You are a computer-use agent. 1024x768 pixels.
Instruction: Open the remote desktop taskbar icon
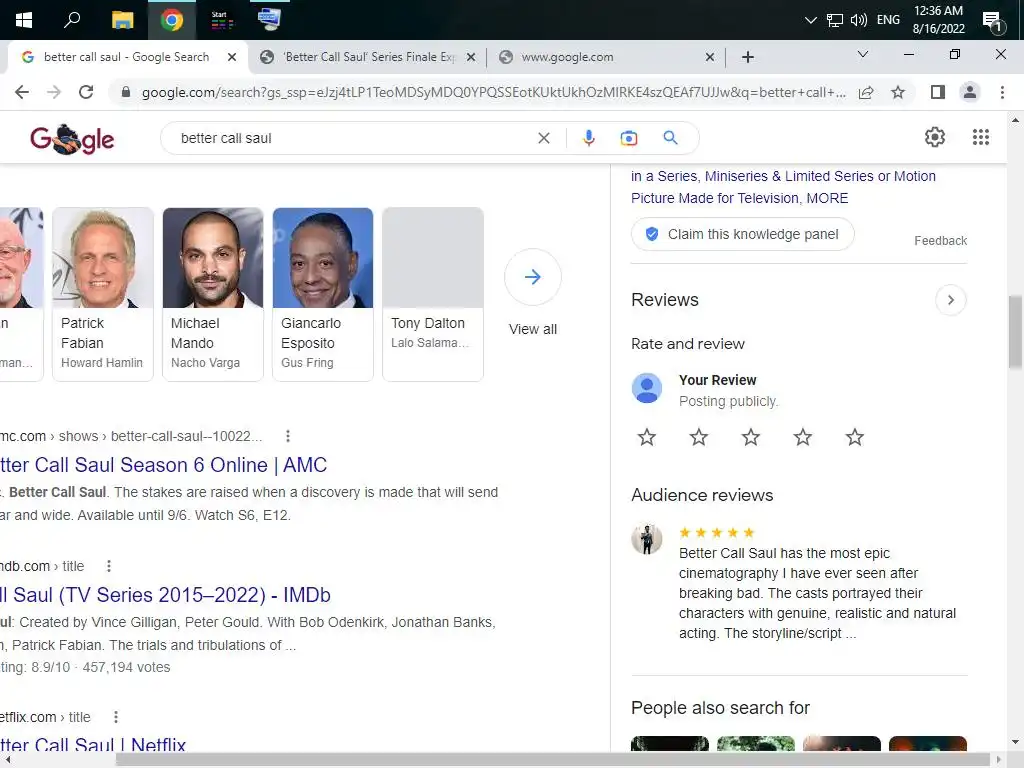pyautogui.click(x=269, y=20)
